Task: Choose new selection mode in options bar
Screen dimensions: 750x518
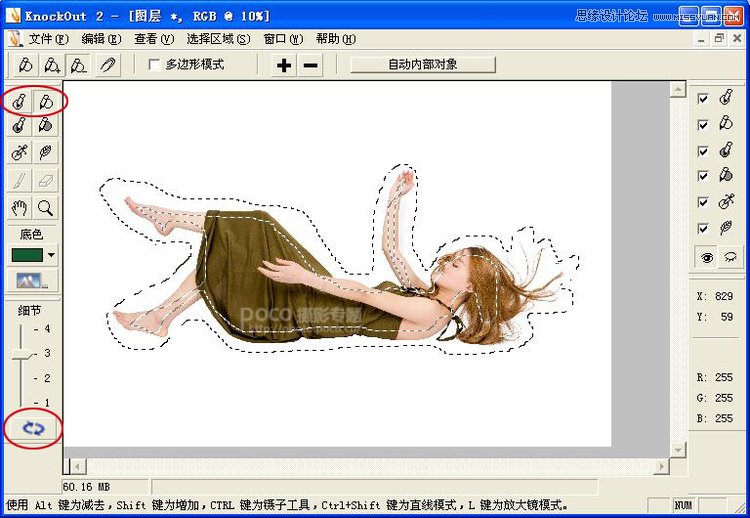Action: [x=25, y=65]
